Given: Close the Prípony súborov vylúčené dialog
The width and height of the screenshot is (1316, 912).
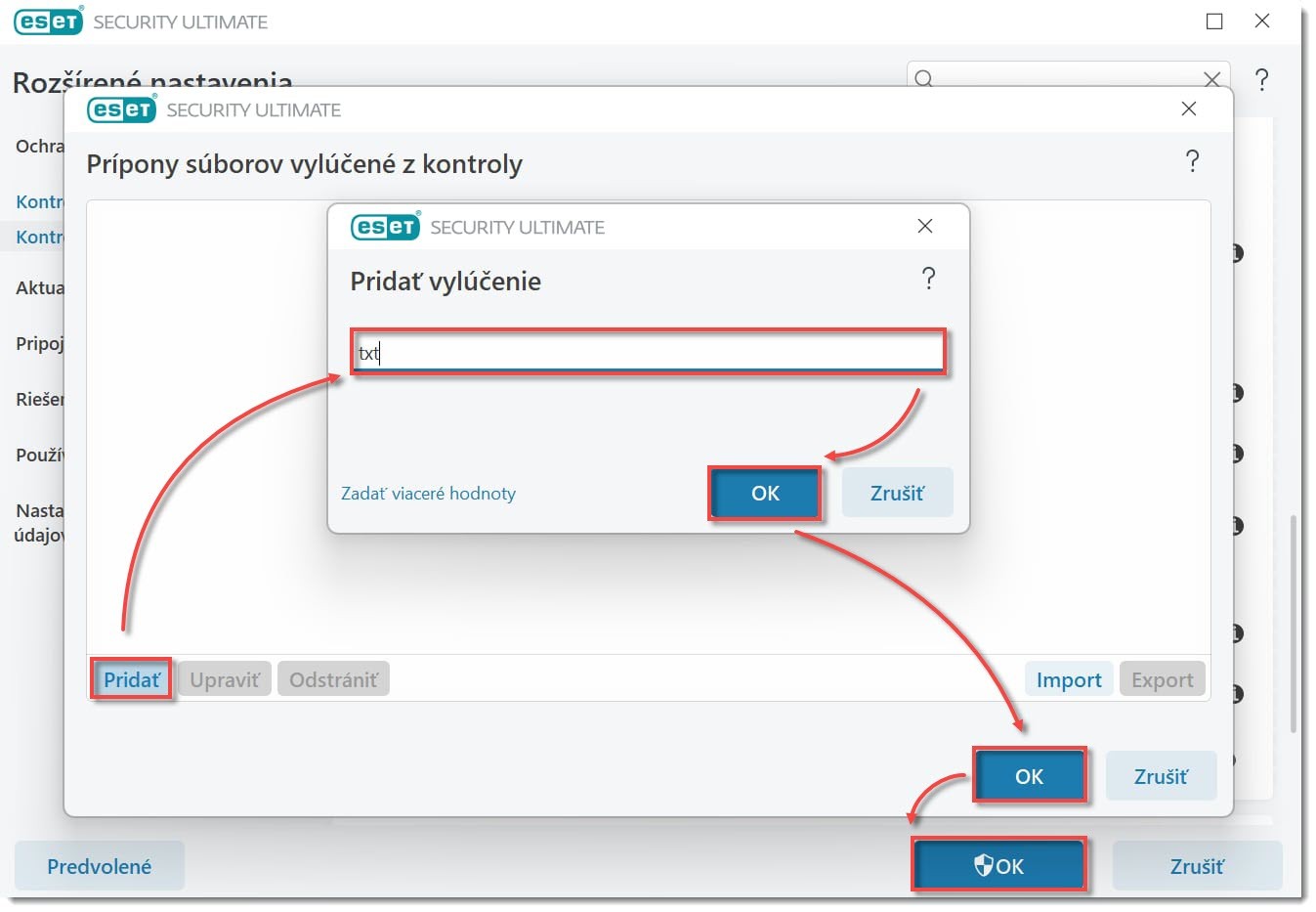Looking at the screenshot, I should [x=1189, y=109].
